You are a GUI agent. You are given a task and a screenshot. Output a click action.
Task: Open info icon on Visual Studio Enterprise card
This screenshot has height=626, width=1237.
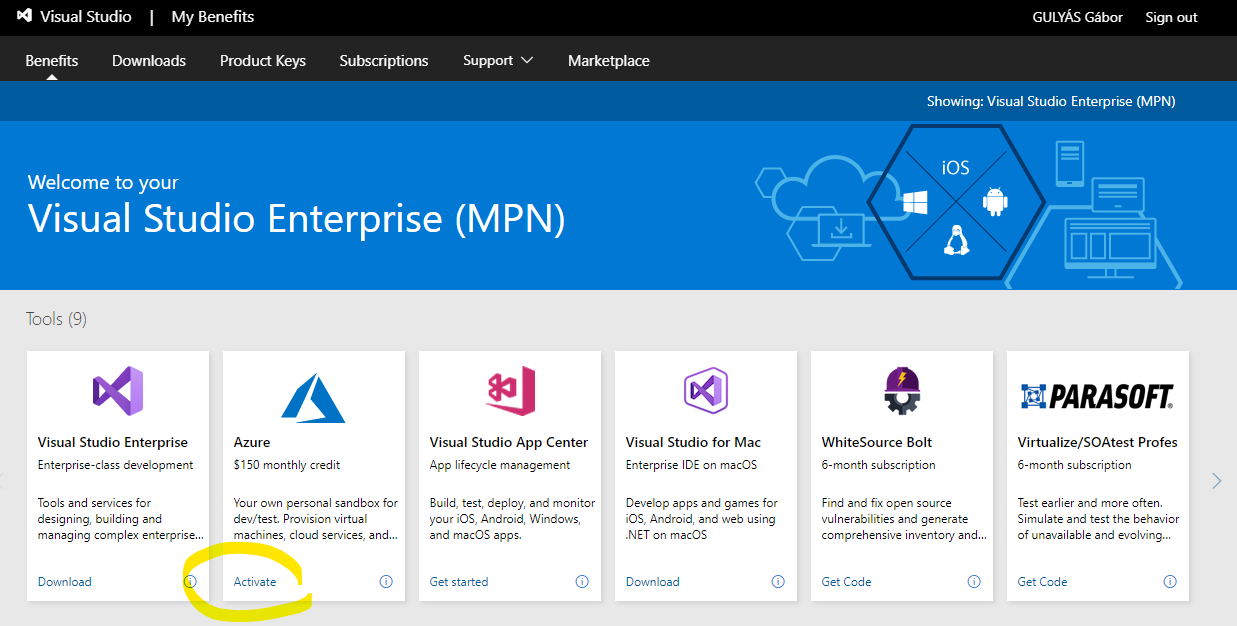point(190,581)
